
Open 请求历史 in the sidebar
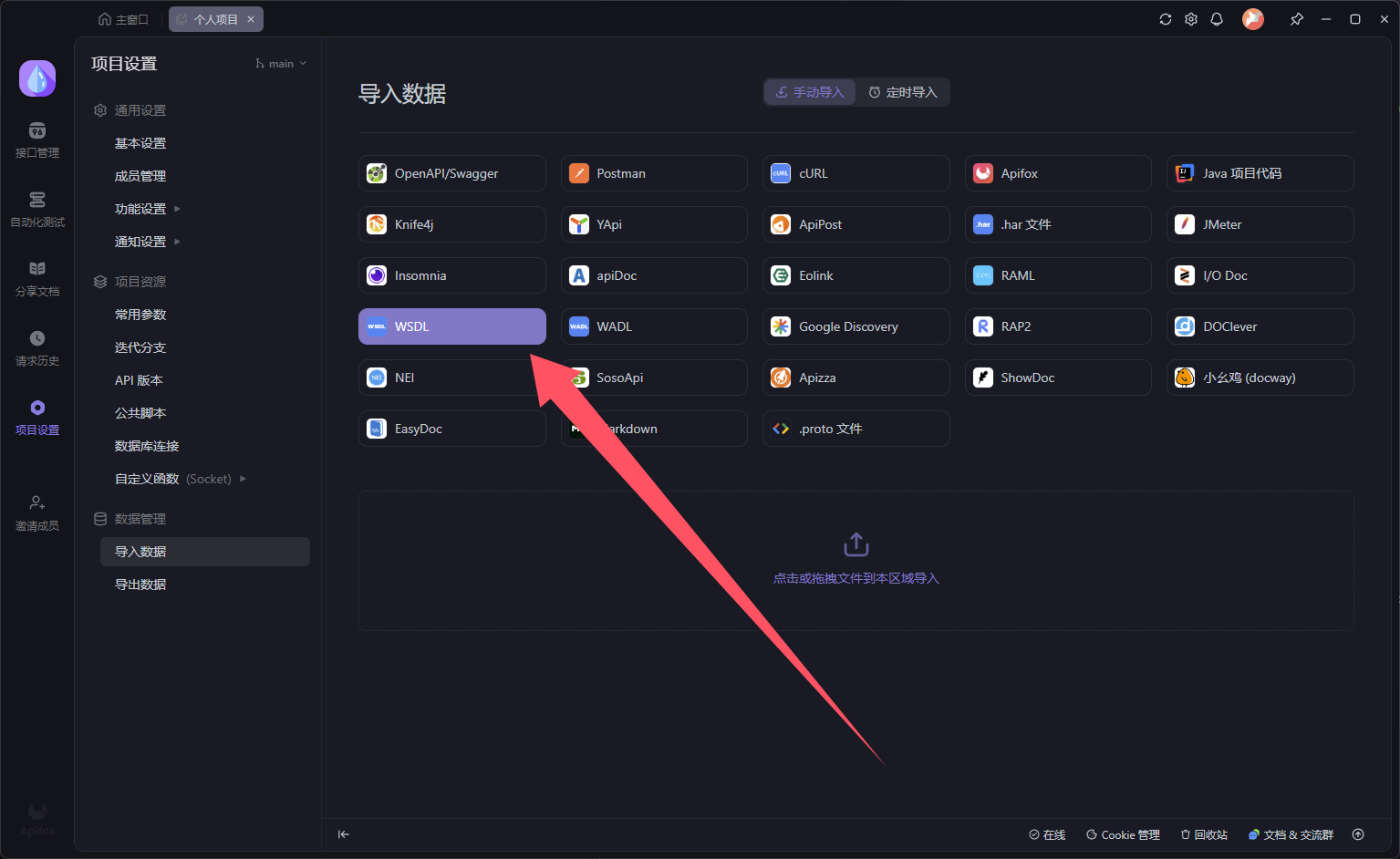(36, 348)
